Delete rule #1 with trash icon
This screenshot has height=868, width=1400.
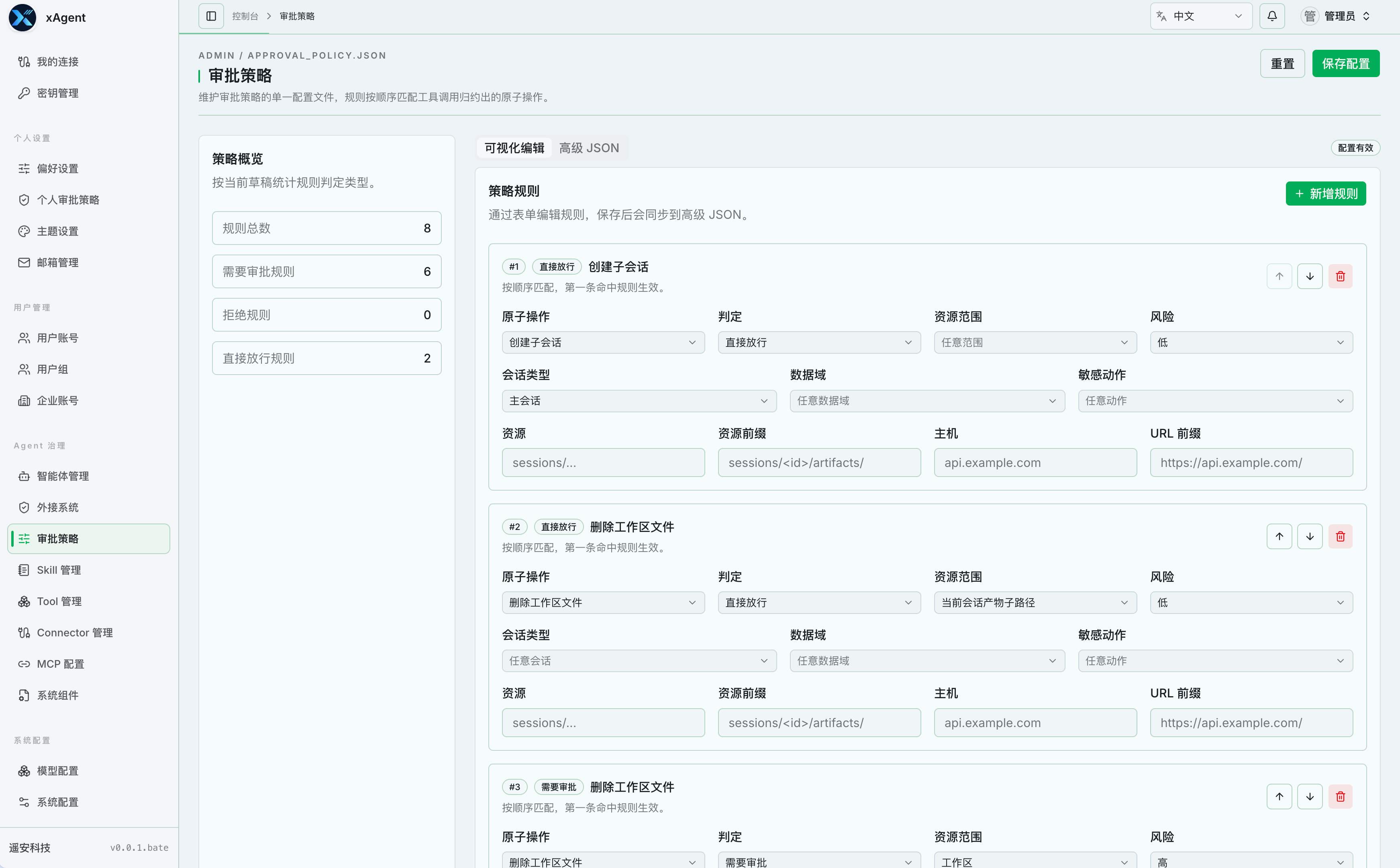click(1340, 276)
